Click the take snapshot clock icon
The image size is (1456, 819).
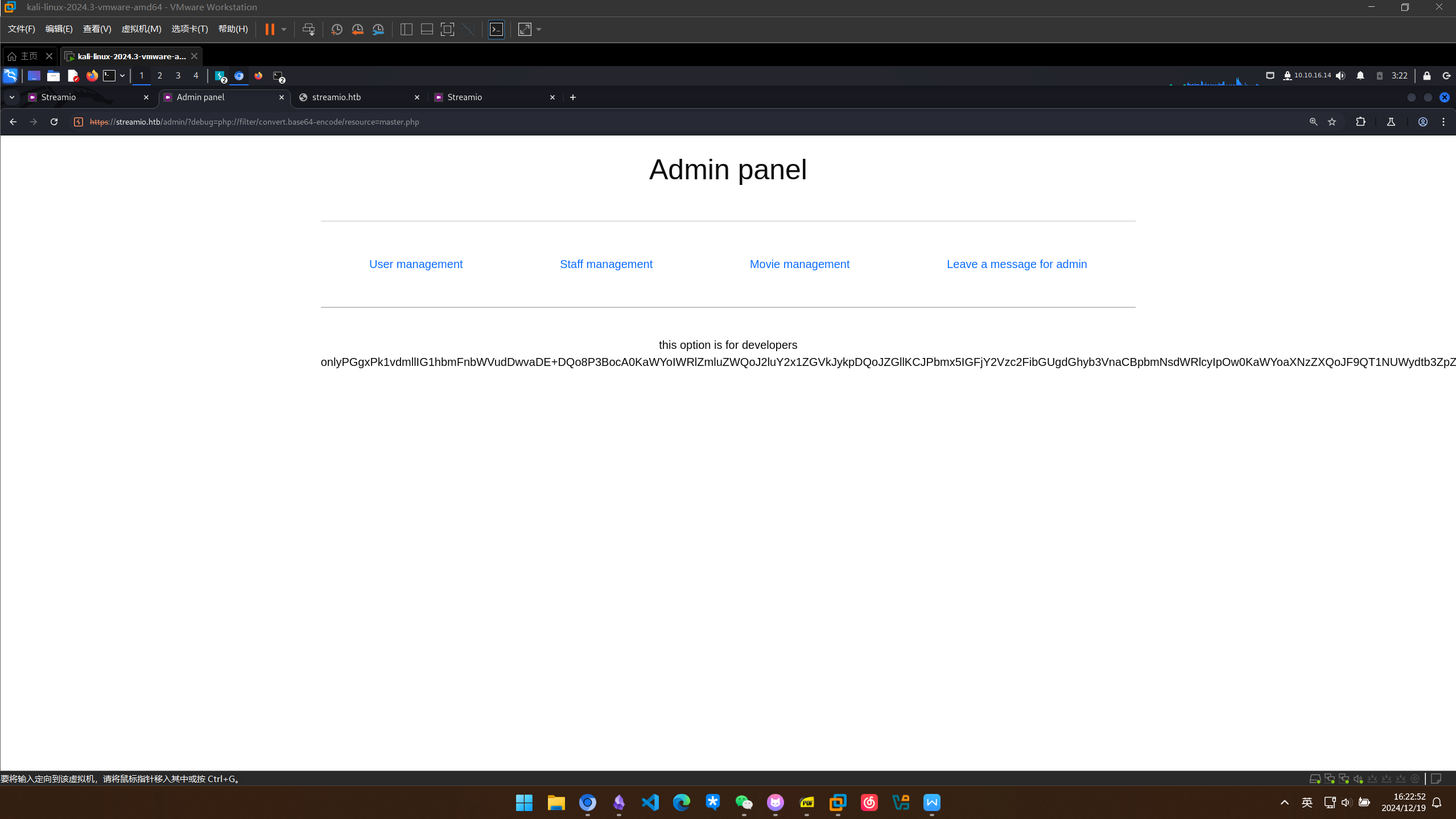coord(336,30)
